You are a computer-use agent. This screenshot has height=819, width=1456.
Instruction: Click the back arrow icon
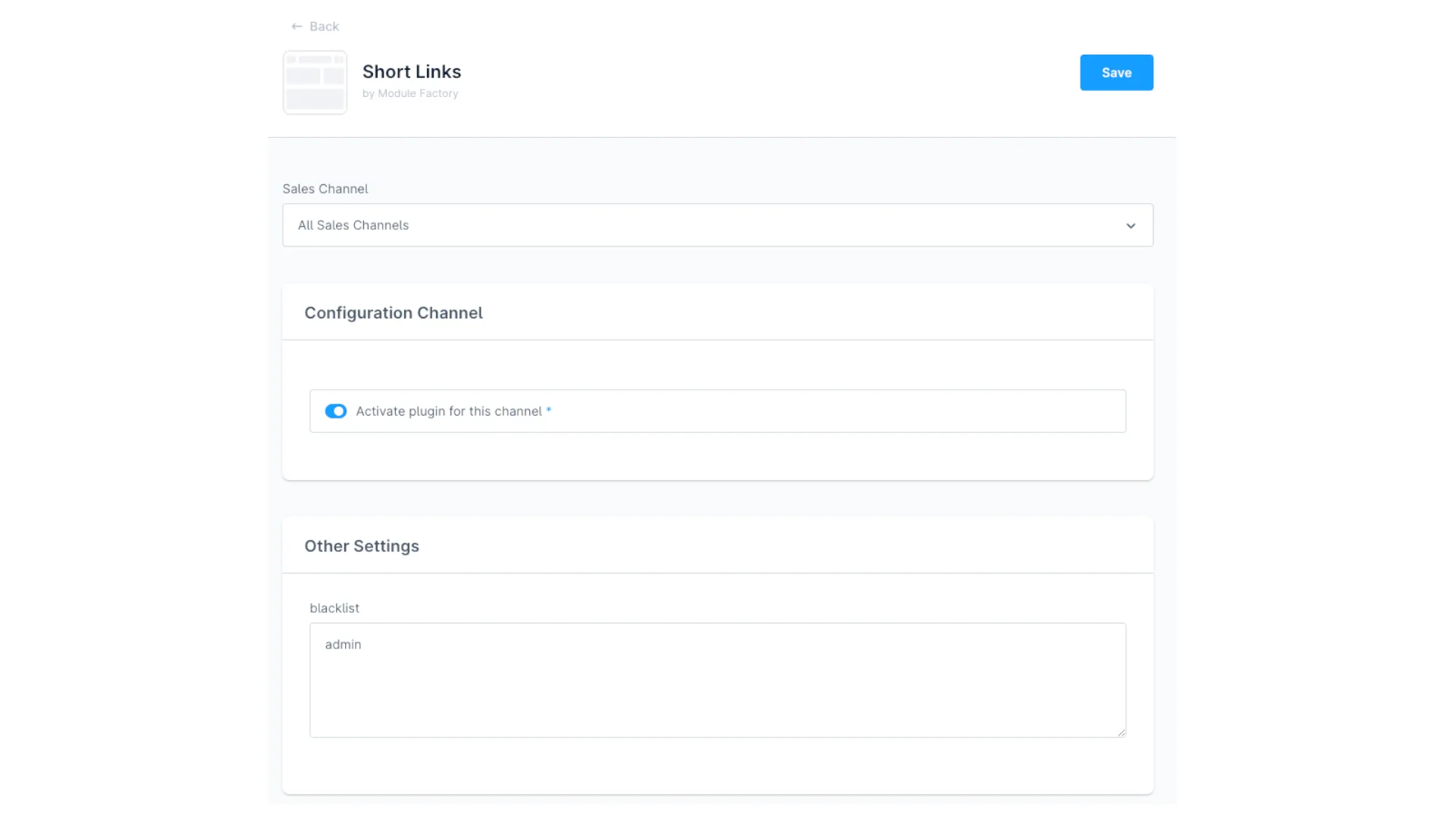[x=297, y=26]
